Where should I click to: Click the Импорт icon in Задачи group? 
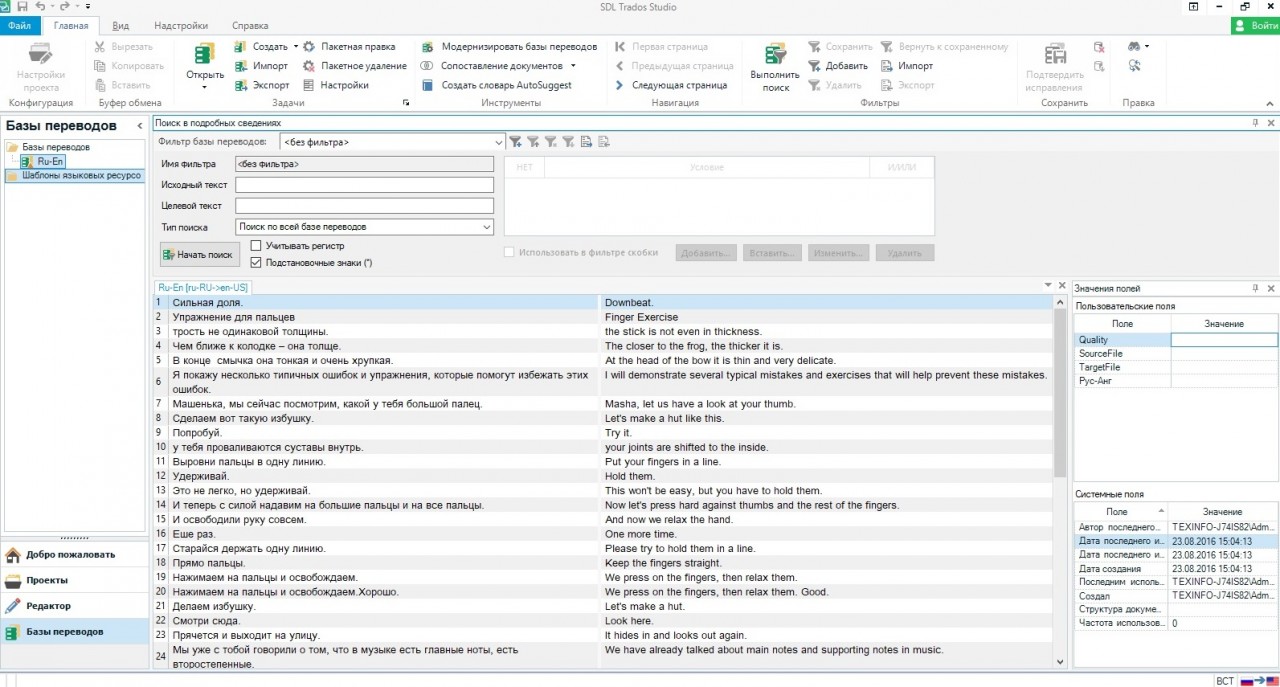(x=241, y=66)
